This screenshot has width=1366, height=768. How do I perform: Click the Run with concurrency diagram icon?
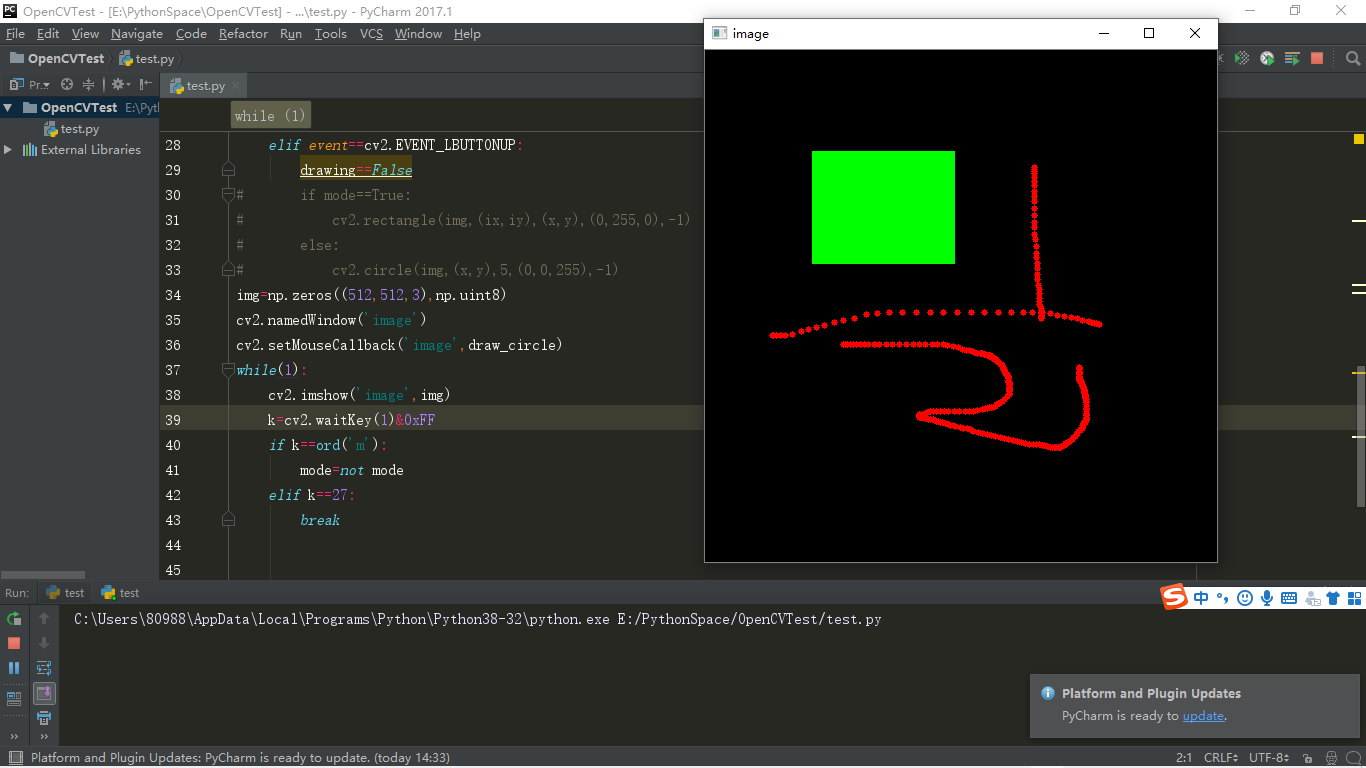coord(1292,59)
